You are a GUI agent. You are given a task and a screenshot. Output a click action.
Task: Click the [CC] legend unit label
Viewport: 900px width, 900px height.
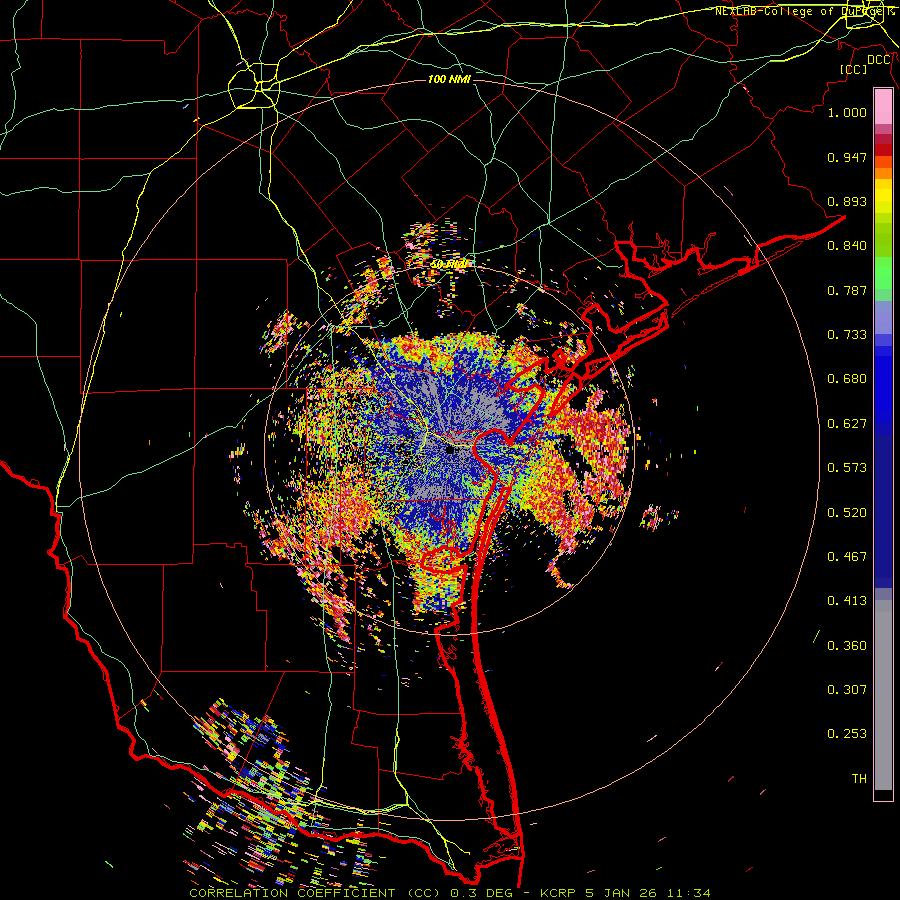coord(854,69)
